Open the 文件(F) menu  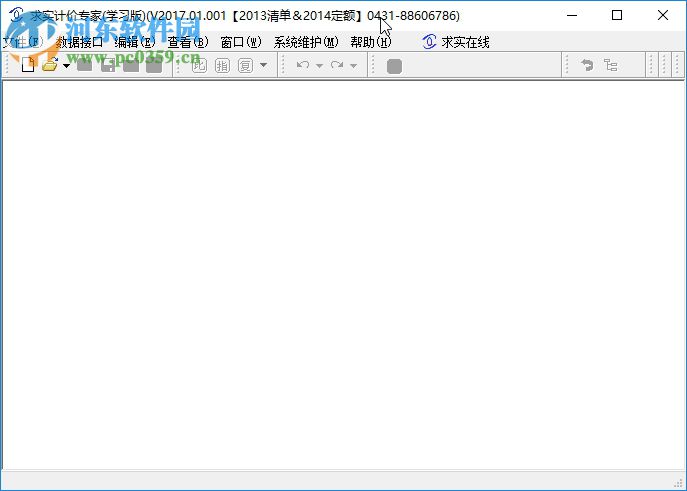pyautogui.click(x=23, y=42)
